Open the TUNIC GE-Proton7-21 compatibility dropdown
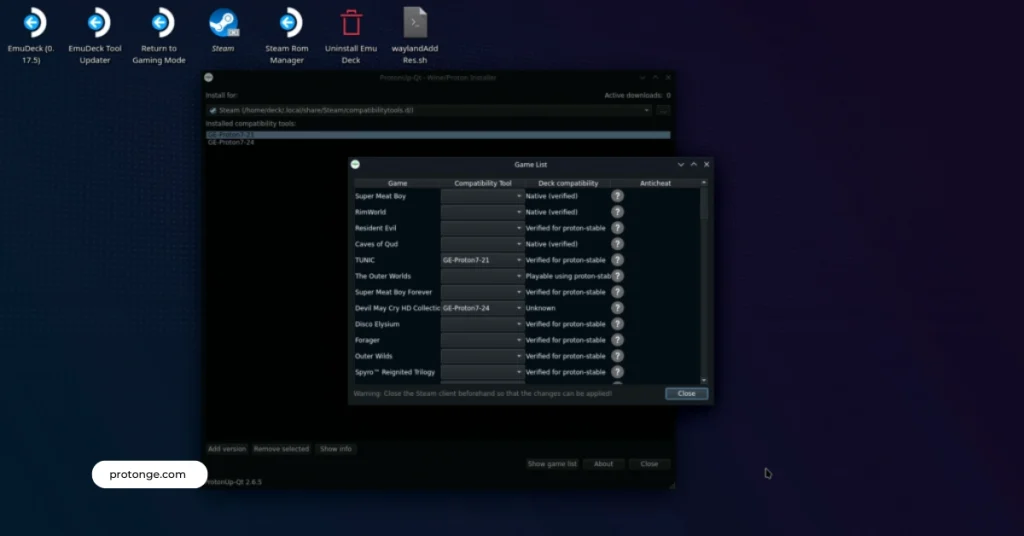 (x=482, y=260)
